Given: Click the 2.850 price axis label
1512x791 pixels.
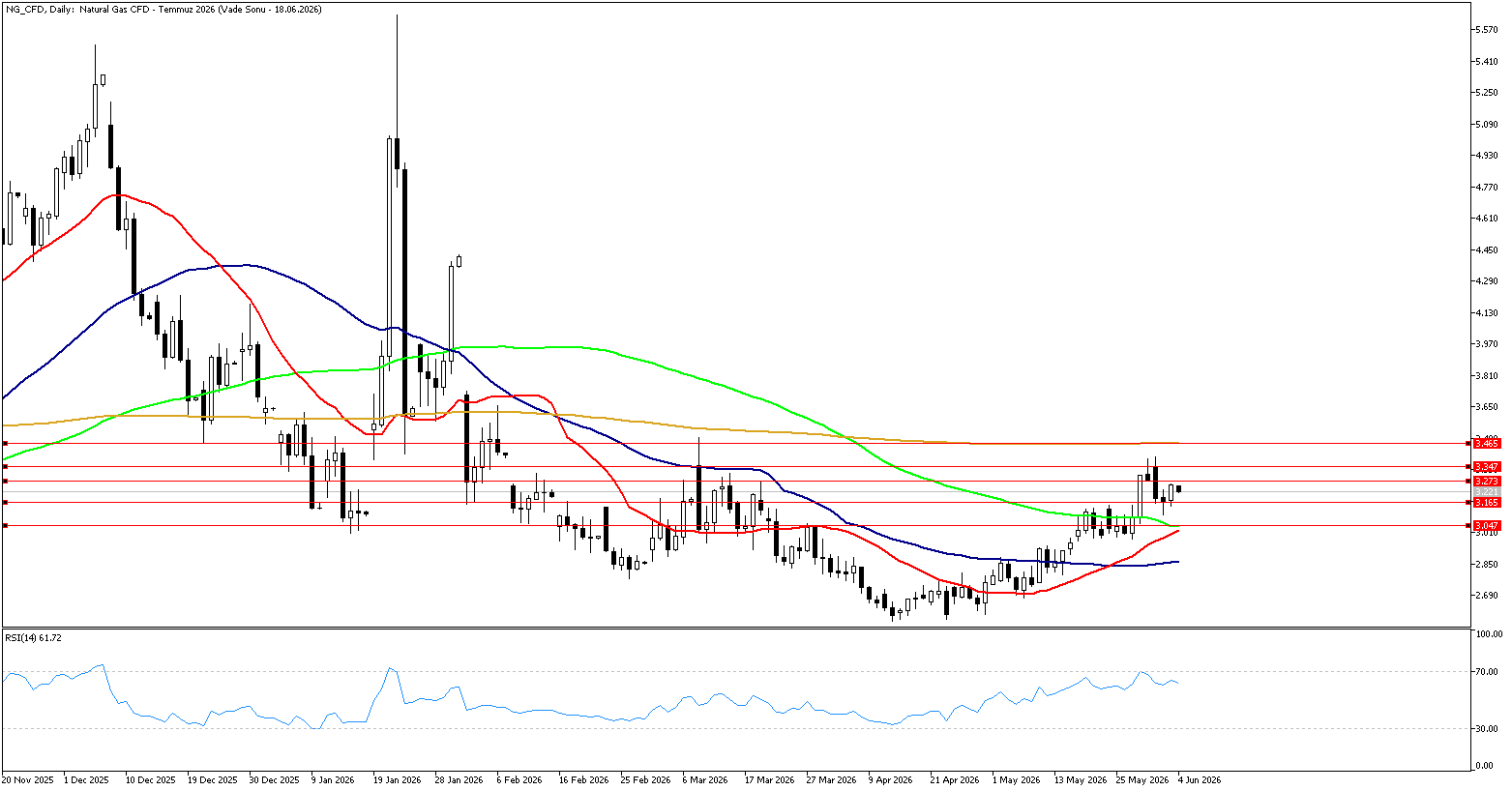Looking at the screenshot, I should 1487,565.
